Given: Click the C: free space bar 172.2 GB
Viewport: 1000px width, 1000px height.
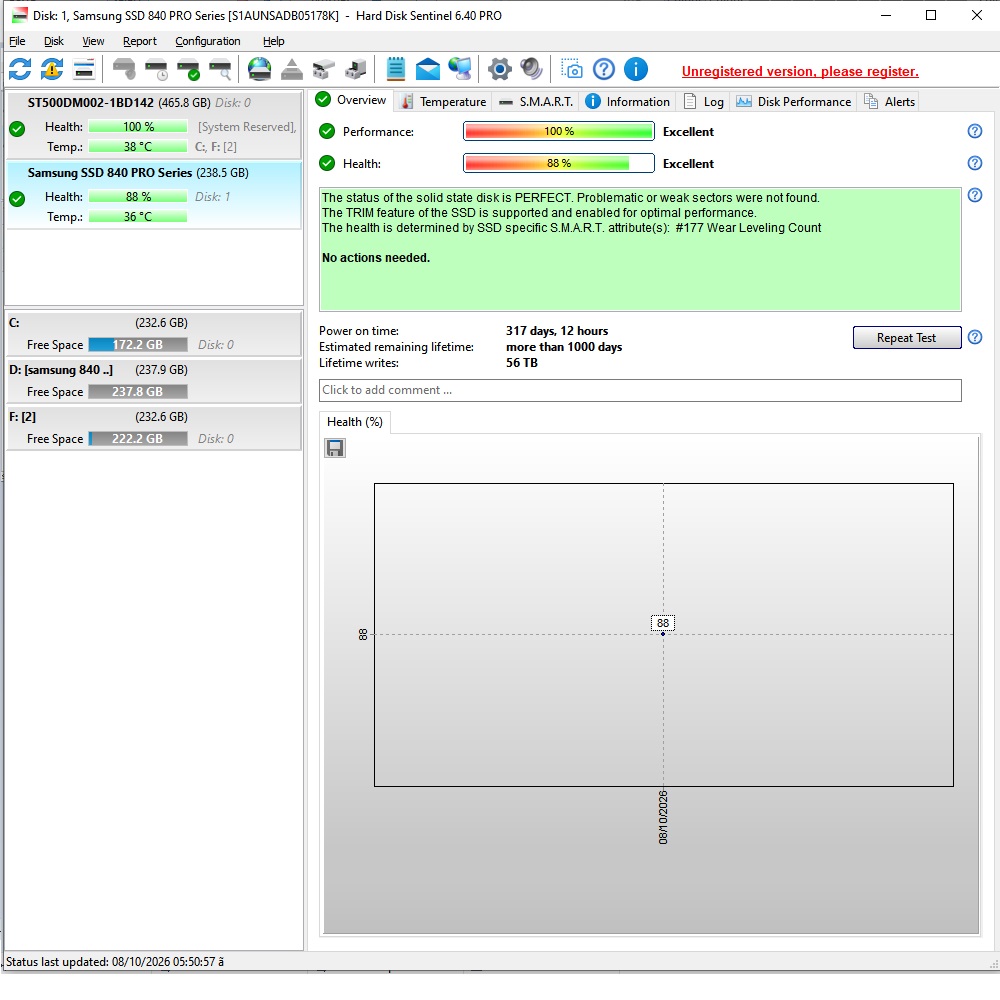Looking at the screenshot, I should [138, 345].
